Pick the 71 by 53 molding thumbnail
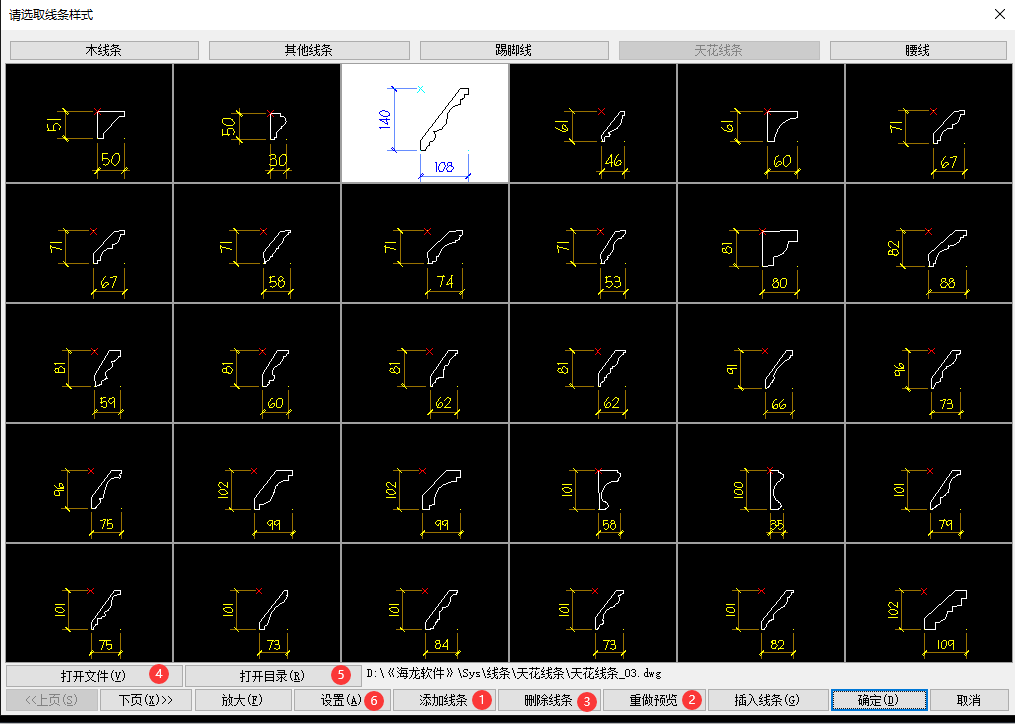The width and height of the screenshot is (1015, 724). tap(593, 243)
